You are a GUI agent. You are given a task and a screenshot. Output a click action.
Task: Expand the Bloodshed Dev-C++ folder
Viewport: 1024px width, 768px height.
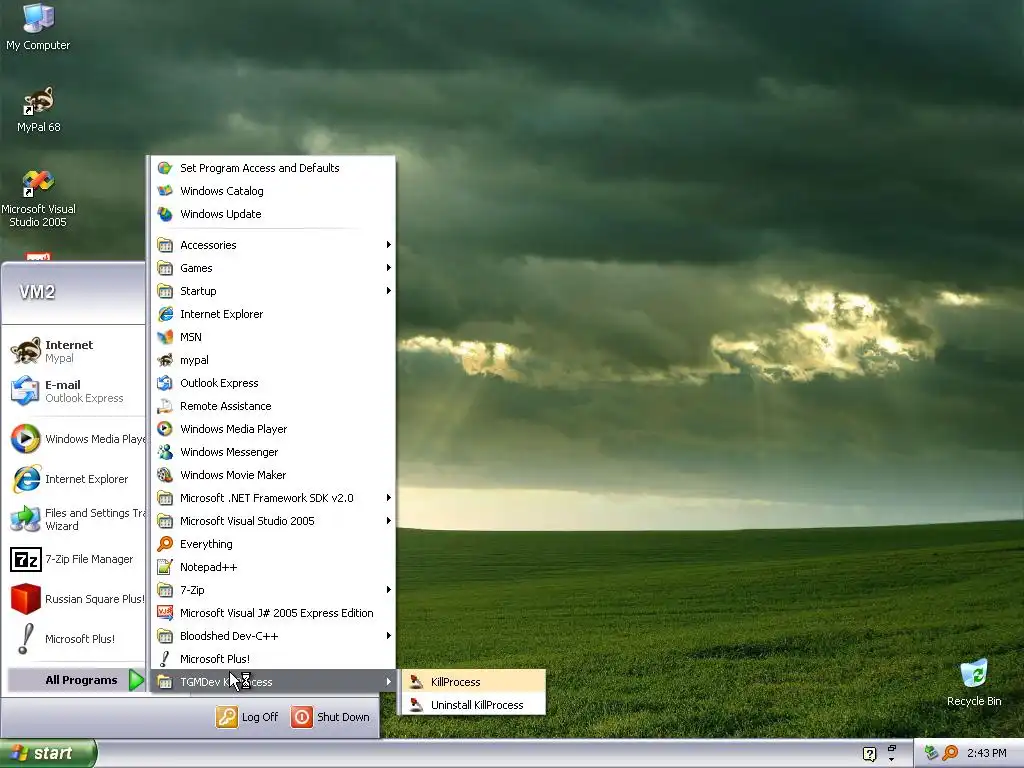(273, 635)
